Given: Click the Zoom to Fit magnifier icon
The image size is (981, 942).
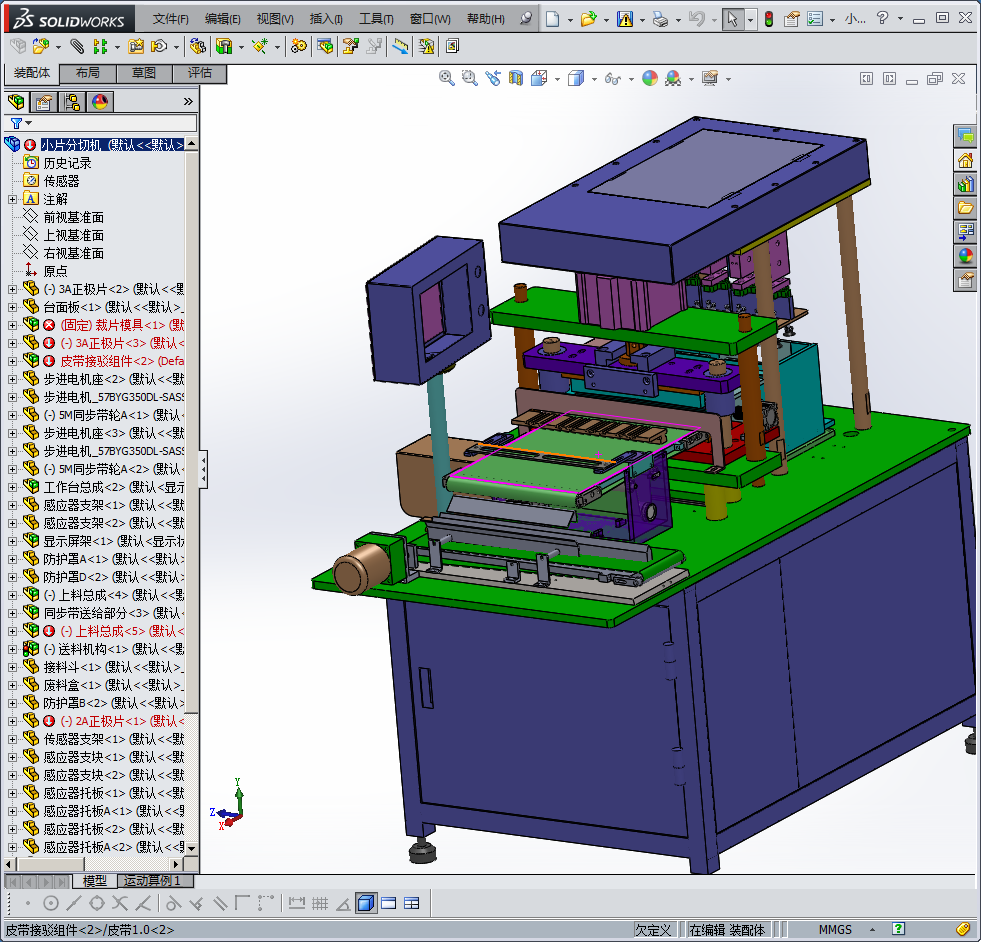Looking at the screenshot, I should pyautogui.click(x=447, y=78).
